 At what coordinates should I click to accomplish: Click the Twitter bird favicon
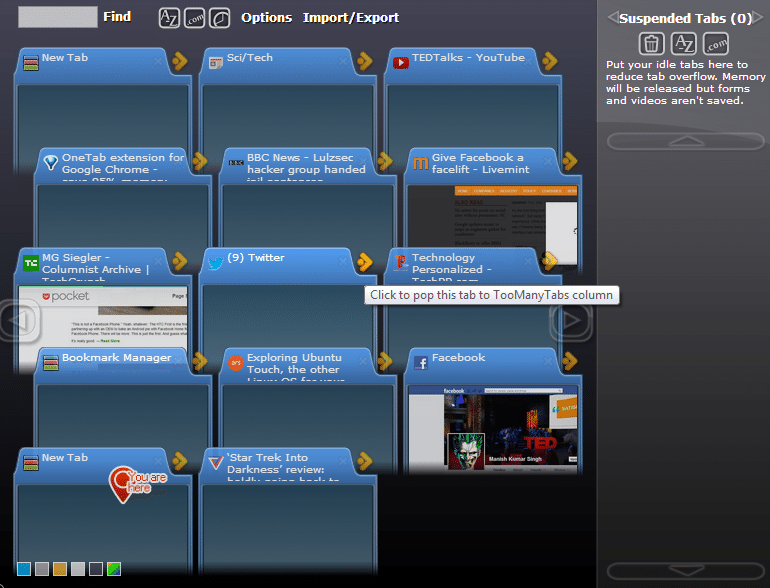216,263
